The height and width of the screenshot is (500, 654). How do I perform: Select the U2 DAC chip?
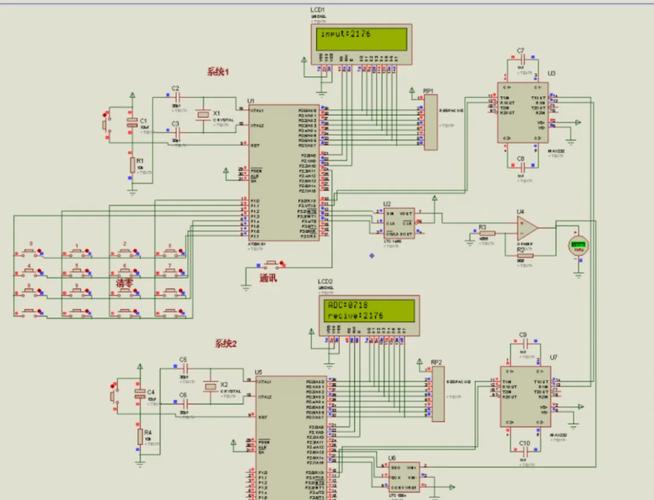pyautogui.click(x=400, y=219)
